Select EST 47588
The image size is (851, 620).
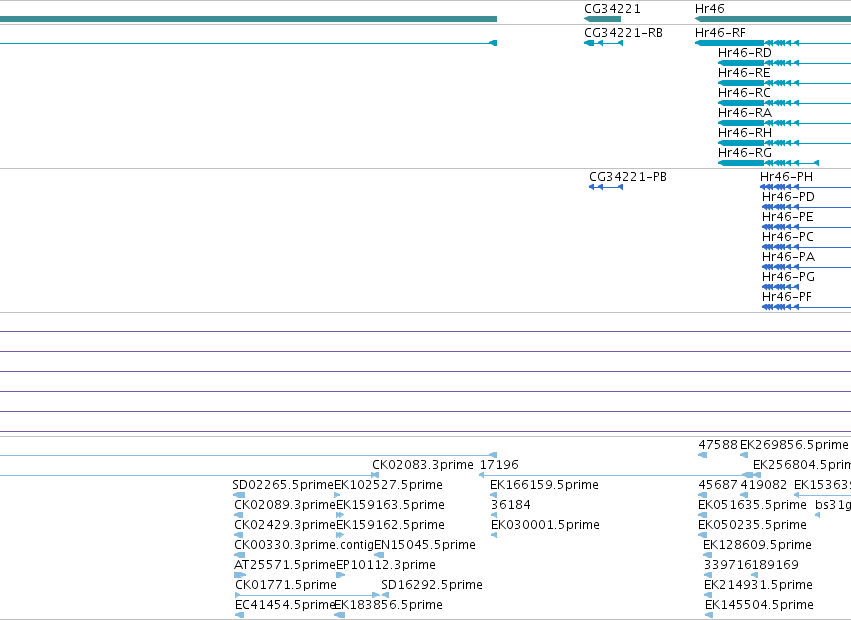coord(717,445)
